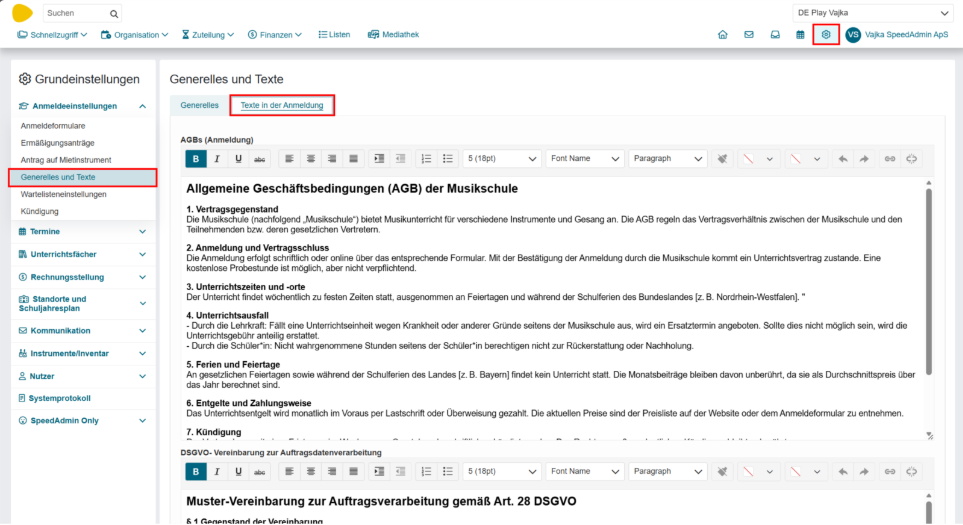Open the home page icon
The height and width of the screenshot is (525, 963).
722,34
